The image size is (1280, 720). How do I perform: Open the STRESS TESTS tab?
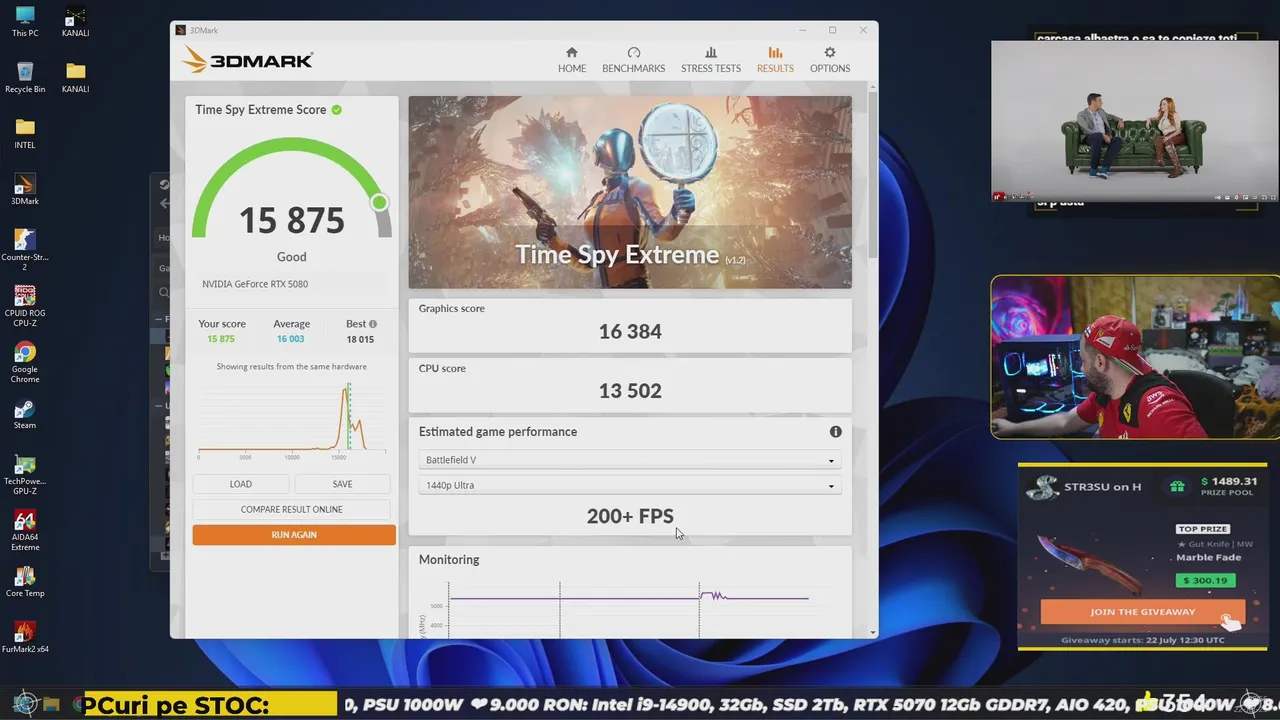(x=711, y=60)
